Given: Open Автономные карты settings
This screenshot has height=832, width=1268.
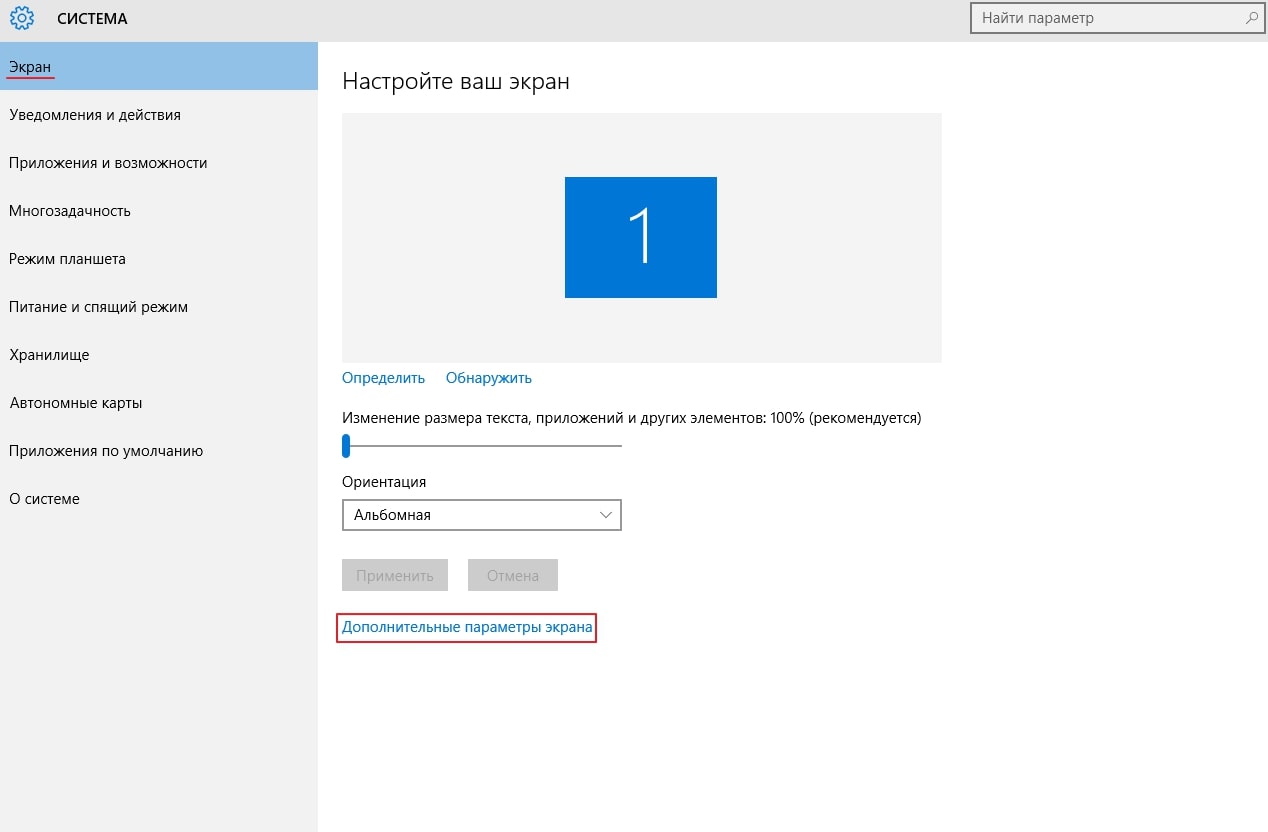Looking at the screenshot, I should click(76, 403).
